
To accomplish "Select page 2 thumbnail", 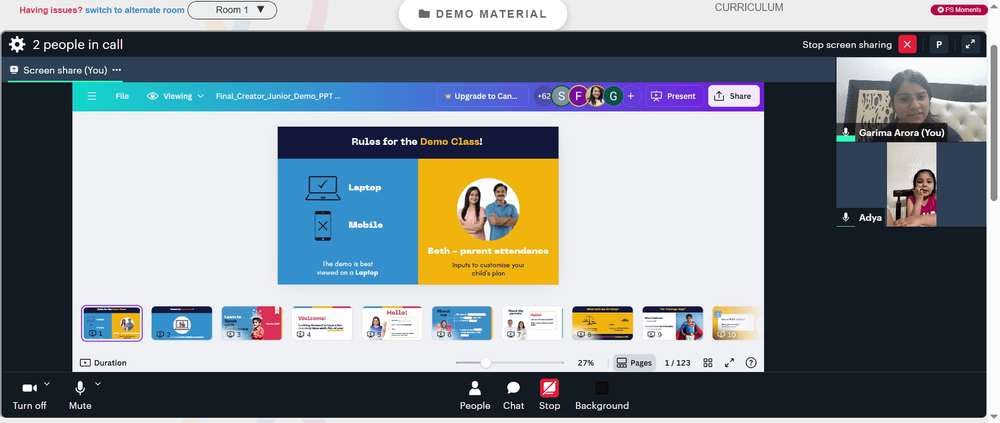I will tap(182, 323).
